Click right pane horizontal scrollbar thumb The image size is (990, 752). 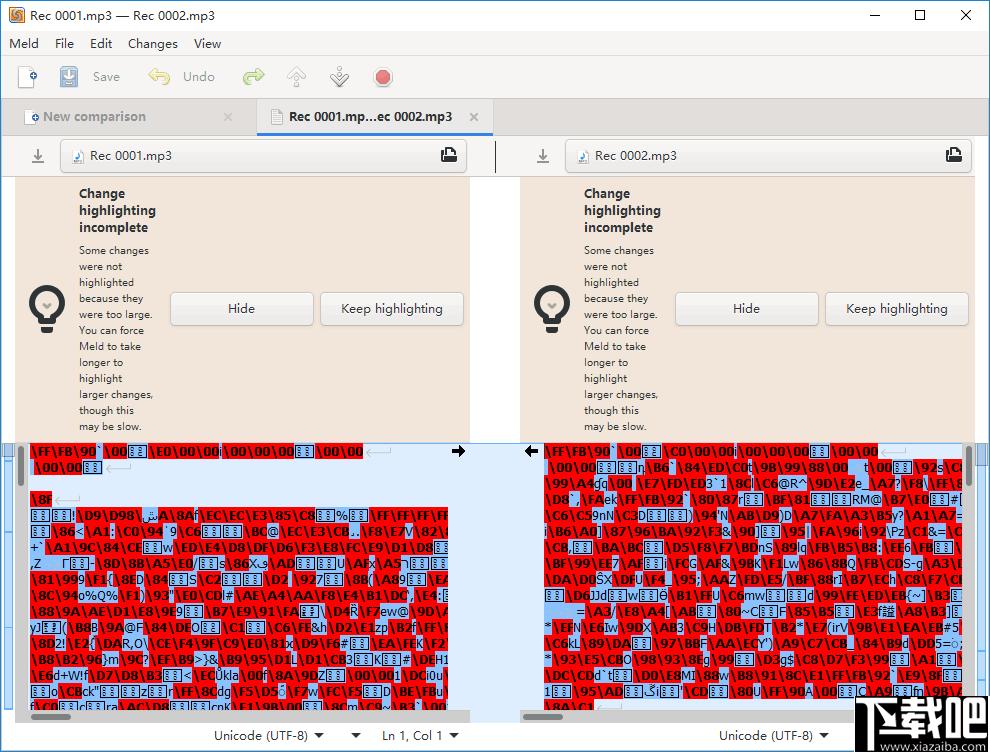pyautogui.click(x=543, y=717)
